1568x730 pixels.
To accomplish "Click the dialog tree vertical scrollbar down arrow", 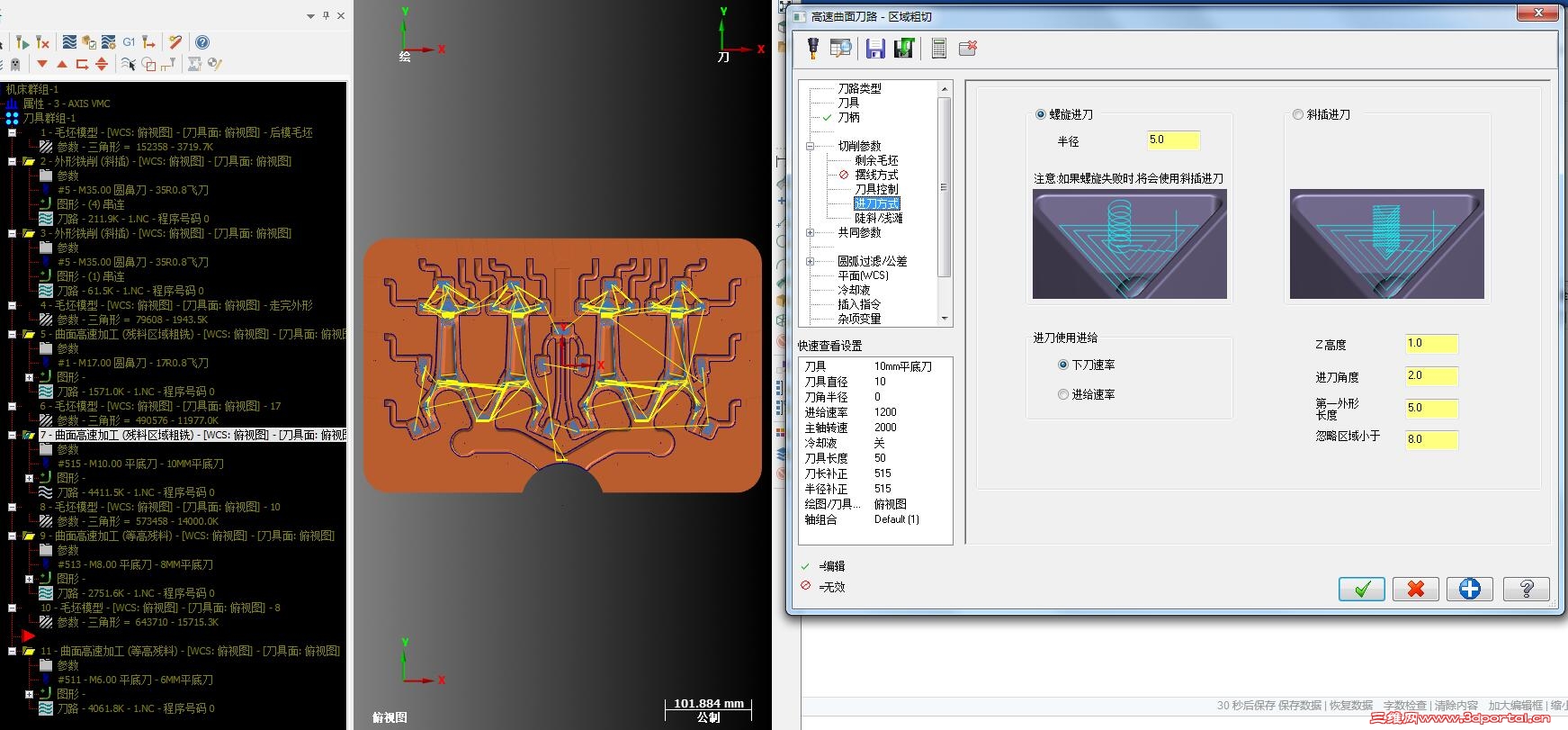I will [x=945, y=319].
